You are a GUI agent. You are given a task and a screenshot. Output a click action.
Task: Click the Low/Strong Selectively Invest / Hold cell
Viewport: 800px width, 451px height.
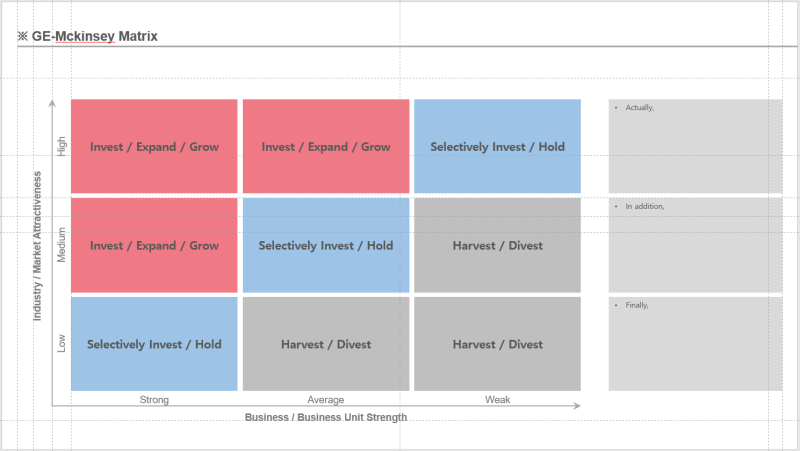[154, 344]
